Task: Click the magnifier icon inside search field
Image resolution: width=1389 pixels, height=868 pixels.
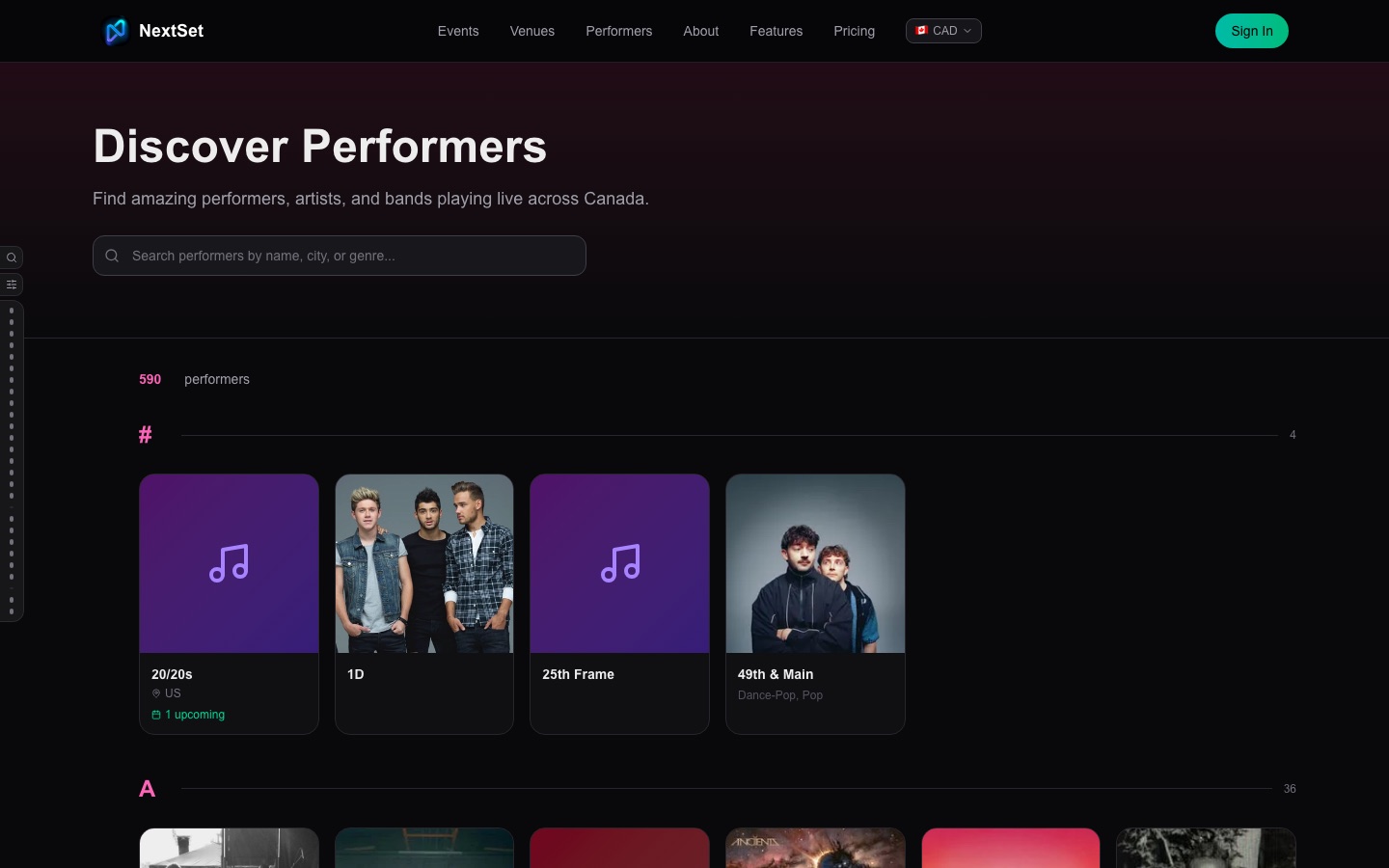Action: pos(112,256)
